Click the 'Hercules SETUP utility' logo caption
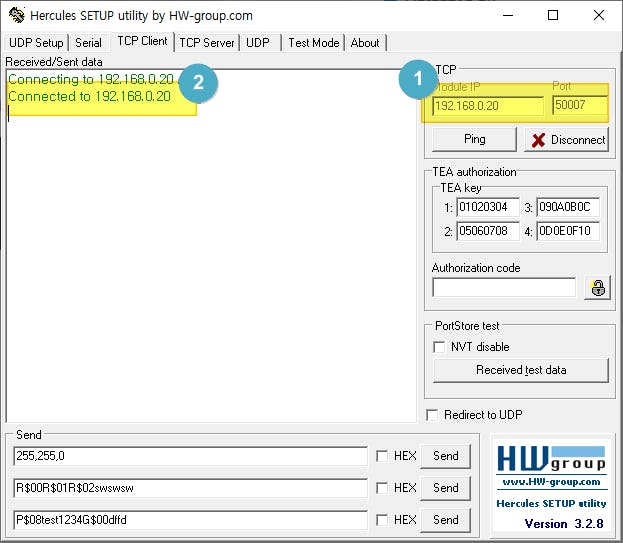Screen dimensions: 623x543 (551, 504)
